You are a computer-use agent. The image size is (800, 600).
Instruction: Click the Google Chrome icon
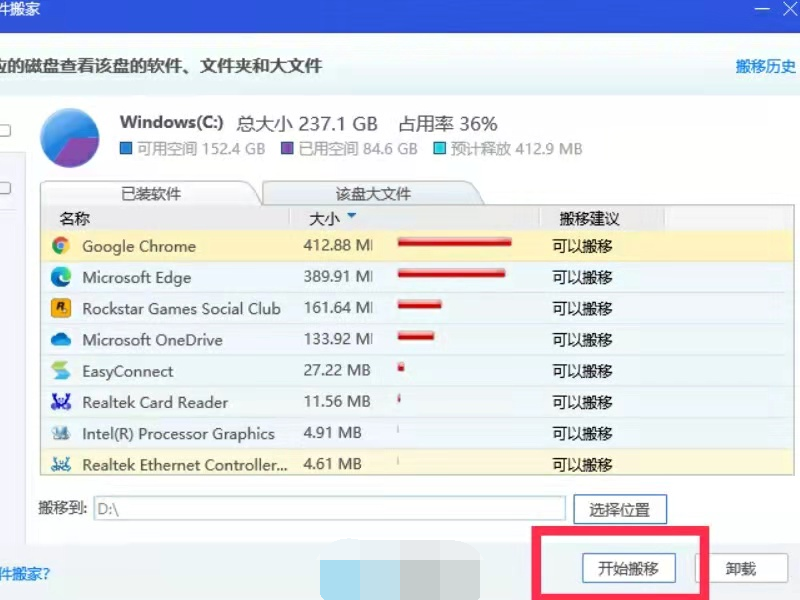[61, 246]
